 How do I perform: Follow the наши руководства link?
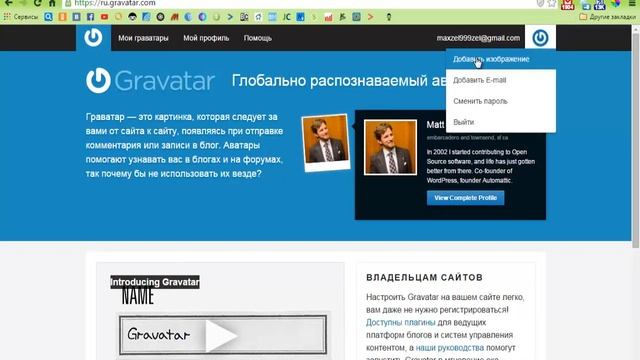tap(449, 348)
